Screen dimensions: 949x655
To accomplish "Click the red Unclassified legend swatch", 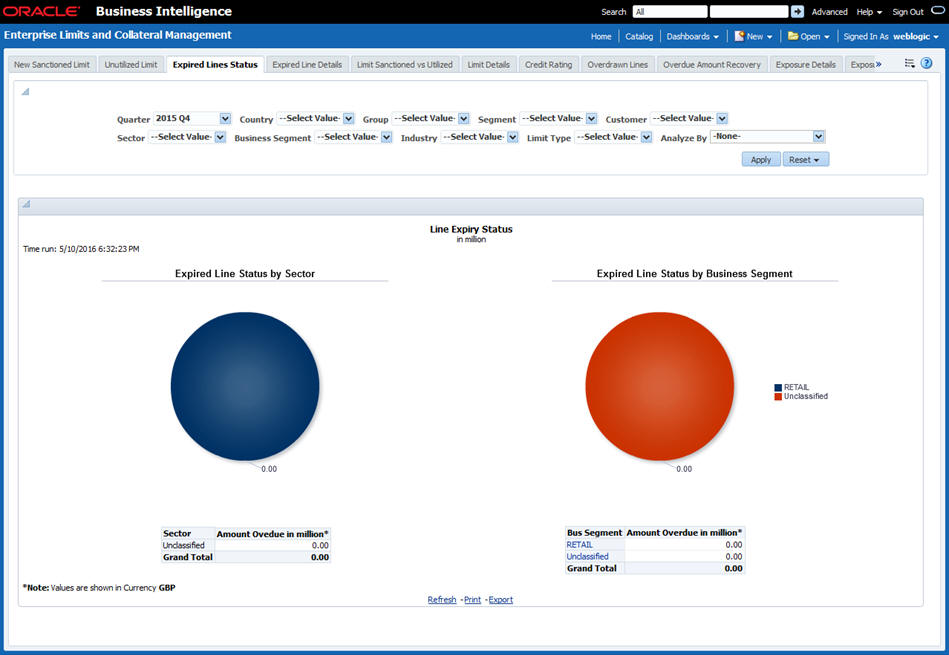I will click(778, 397).
